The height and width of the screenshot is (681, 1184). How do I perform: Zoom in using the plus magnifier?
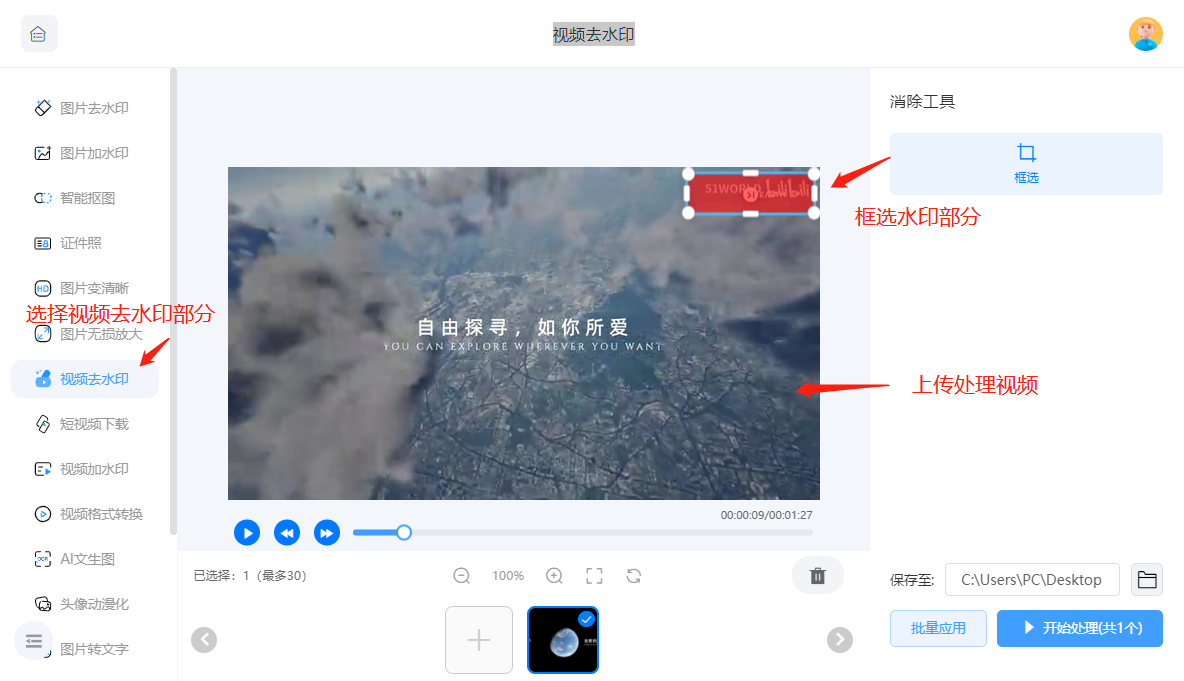pyautogui.click(x=554, y=576)
